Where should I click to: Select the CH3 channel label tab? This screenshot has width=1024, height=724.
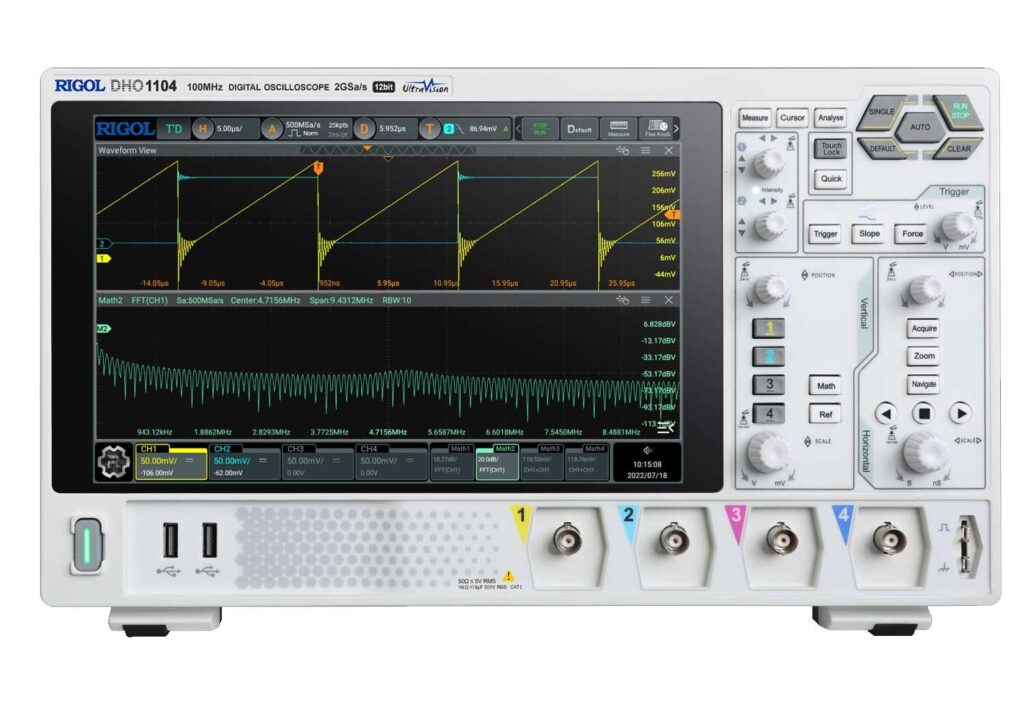click(x=295, y=449)
